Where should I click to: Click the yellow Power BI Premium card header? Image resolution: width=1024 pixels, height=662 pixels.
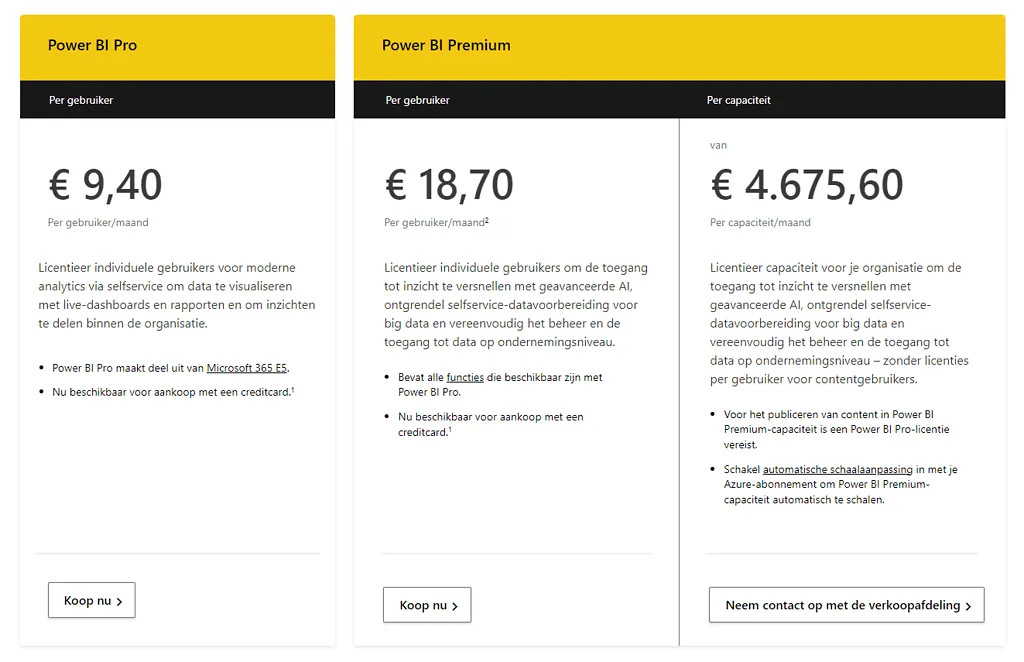pos(600,45)
